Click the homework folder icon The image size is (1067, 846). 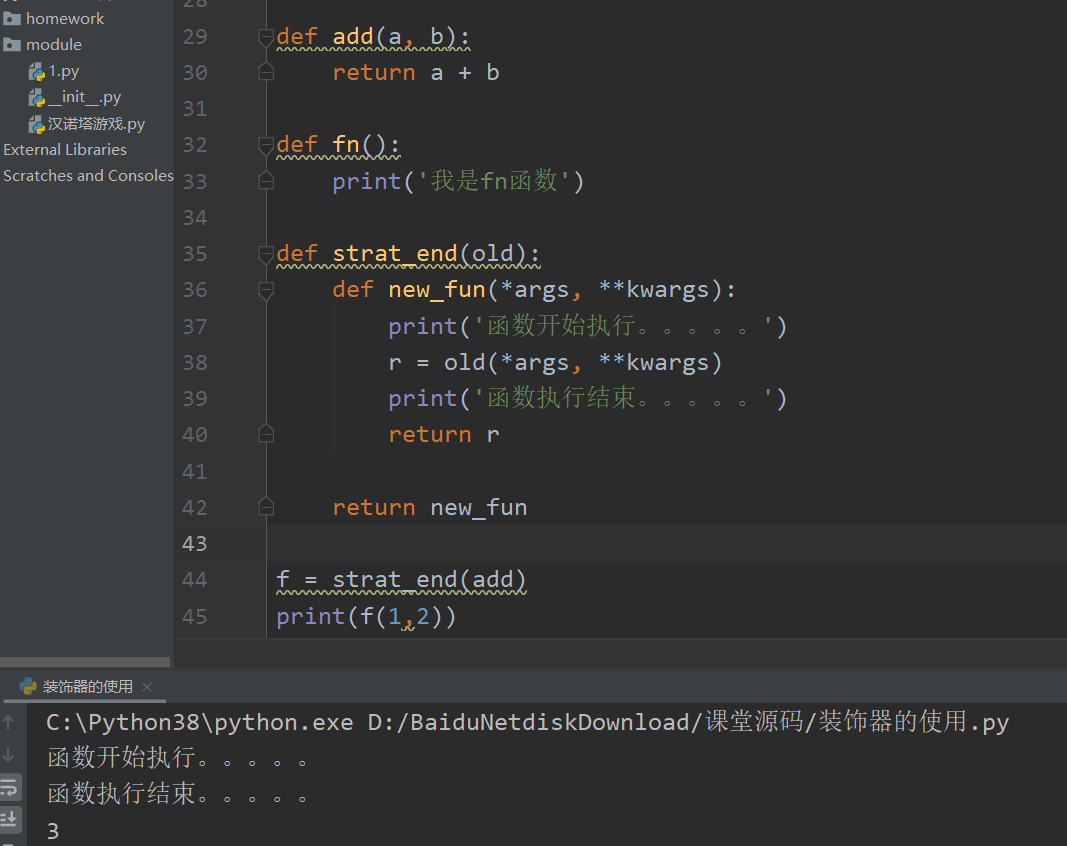(12, 18)
